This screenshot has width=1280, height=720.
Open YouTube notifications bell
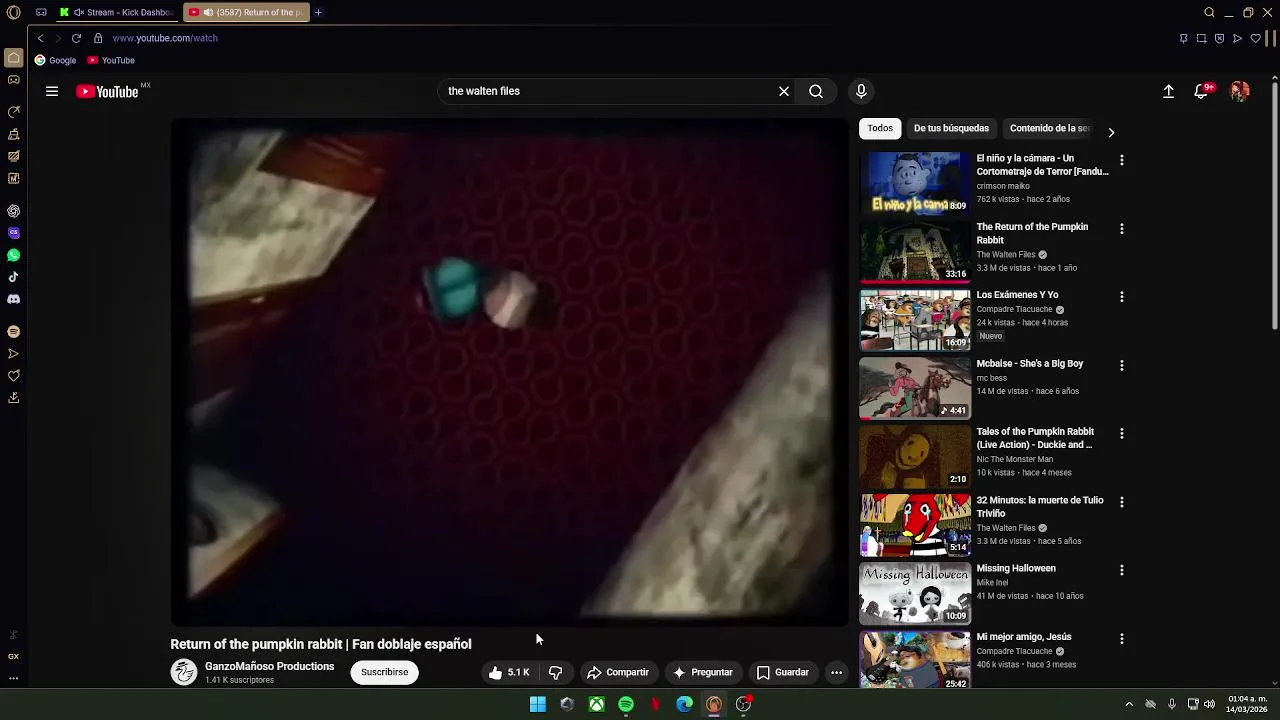pyautogui.click(x=1202, y=91)
